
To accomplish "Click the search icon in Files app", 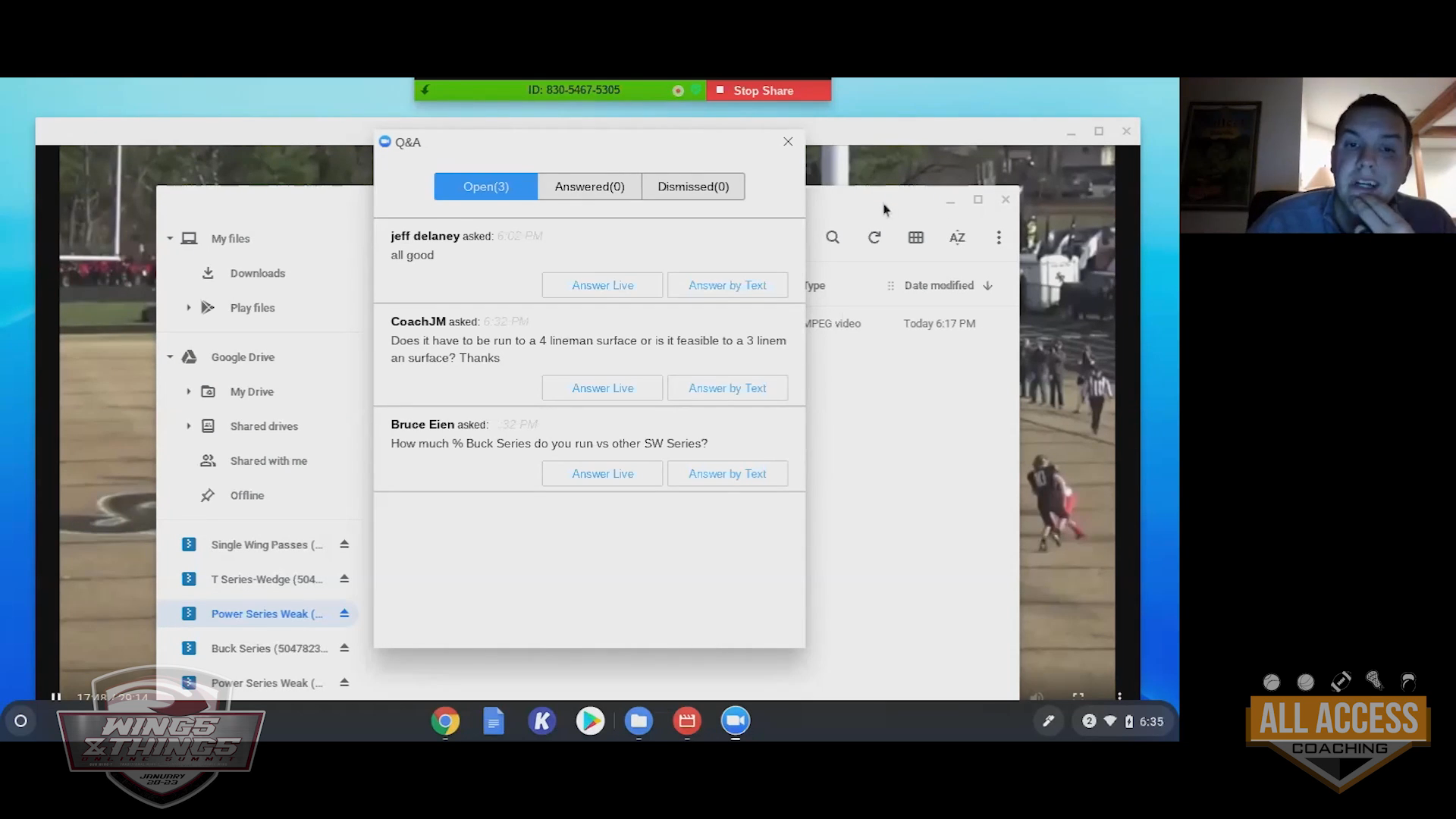I will [833, 238].
